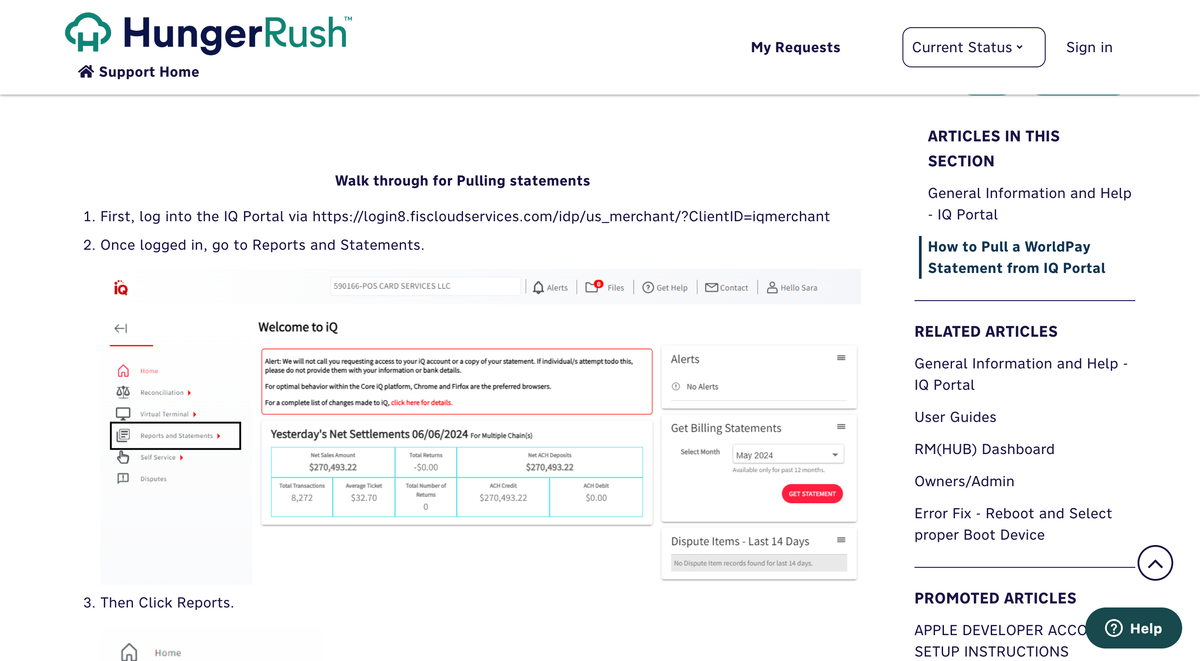Click the GET STATEMENT button
The height and width of the screenshot is (661, 1200).
click(812, 493)
